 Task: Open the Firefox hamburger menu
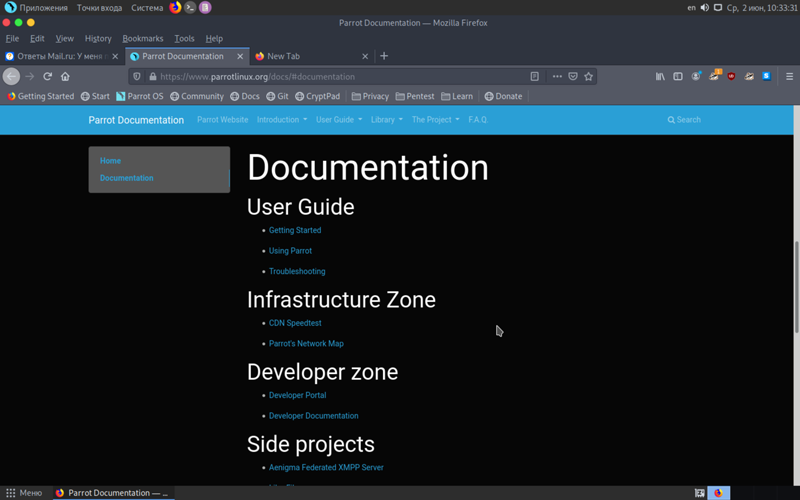(x=789, y=77)
